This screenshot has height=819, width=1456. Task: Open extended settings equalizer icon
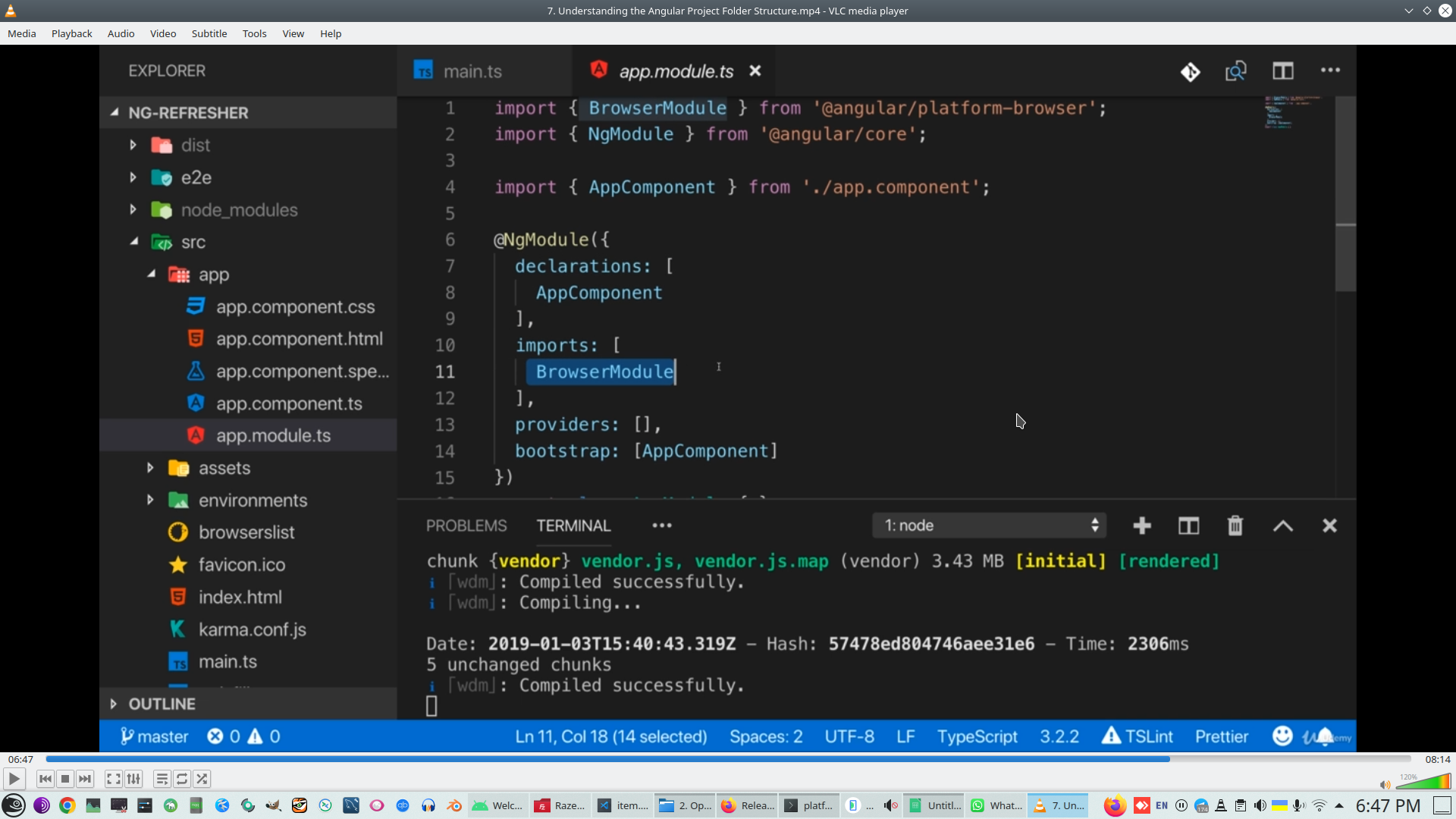coord(133,779)
